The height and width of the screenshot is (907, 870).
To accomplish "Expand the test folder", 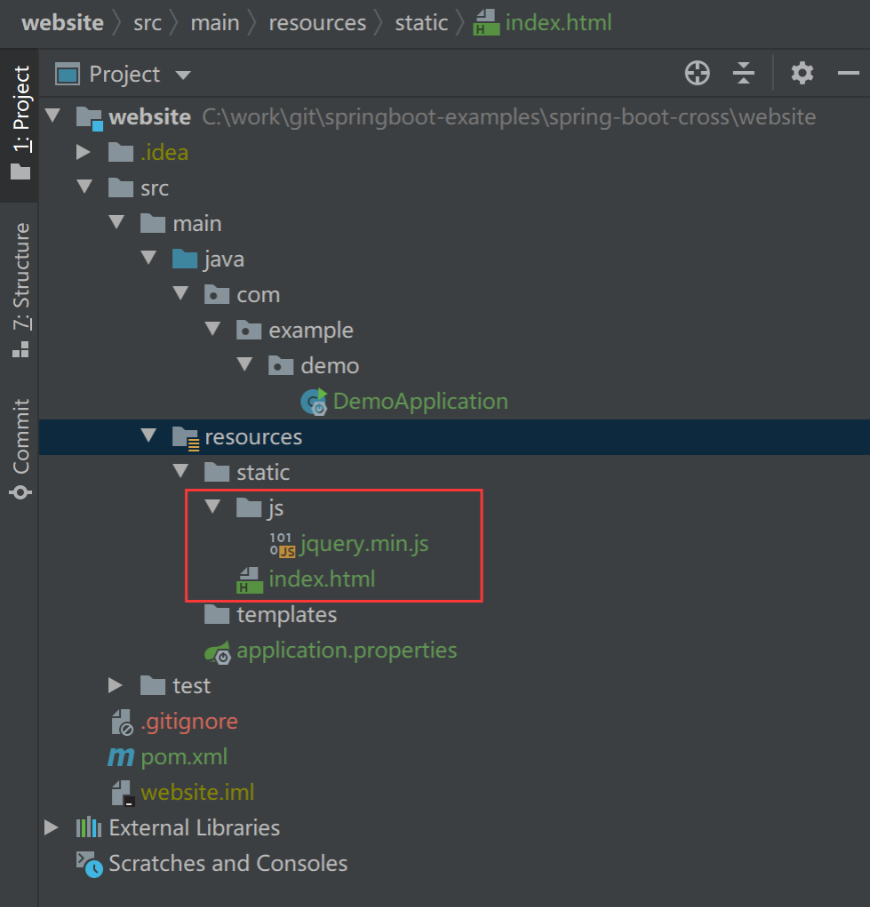I will (x=117, y=686).
